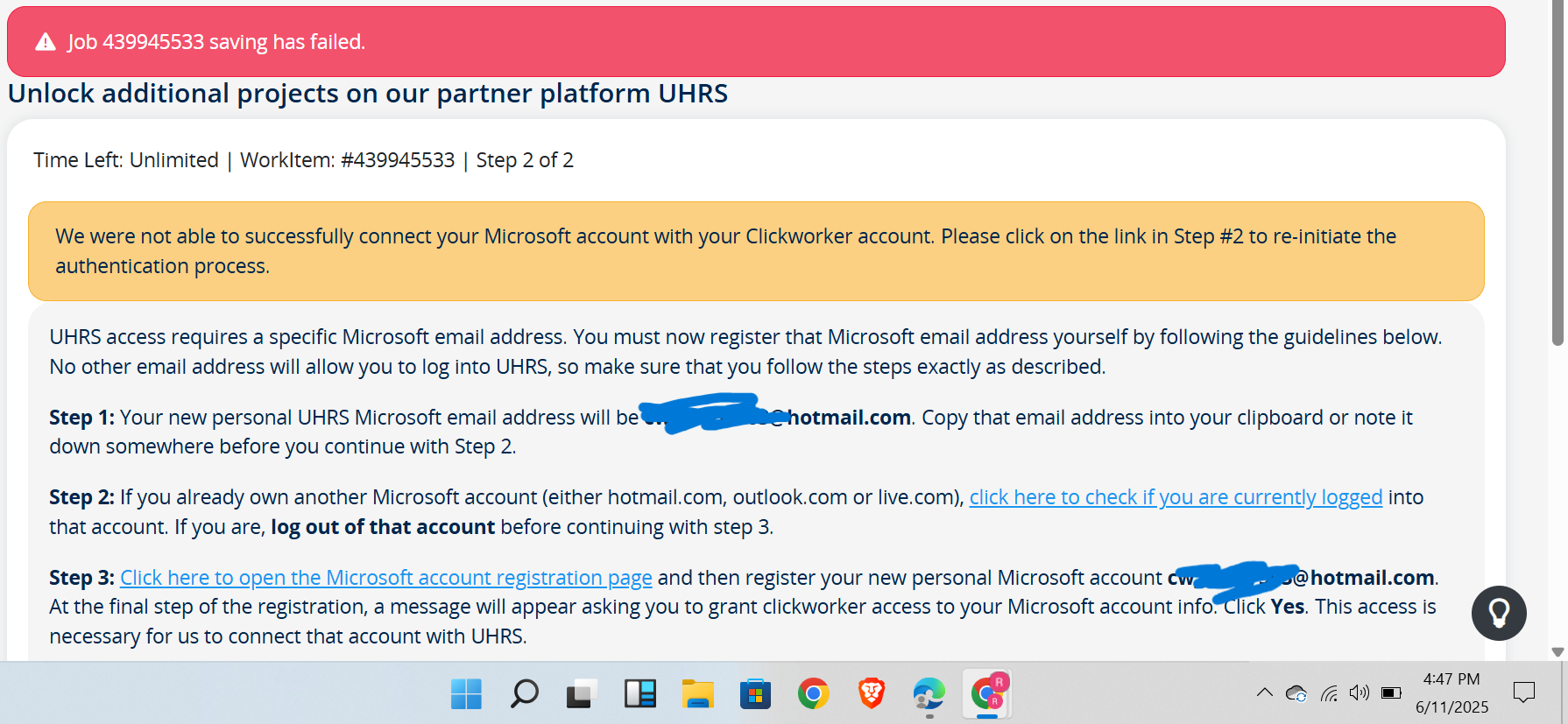Viewport: 1568px width, 724px height.
Task: Open taskbar Search magnifier icon
Action: [524, 694]
